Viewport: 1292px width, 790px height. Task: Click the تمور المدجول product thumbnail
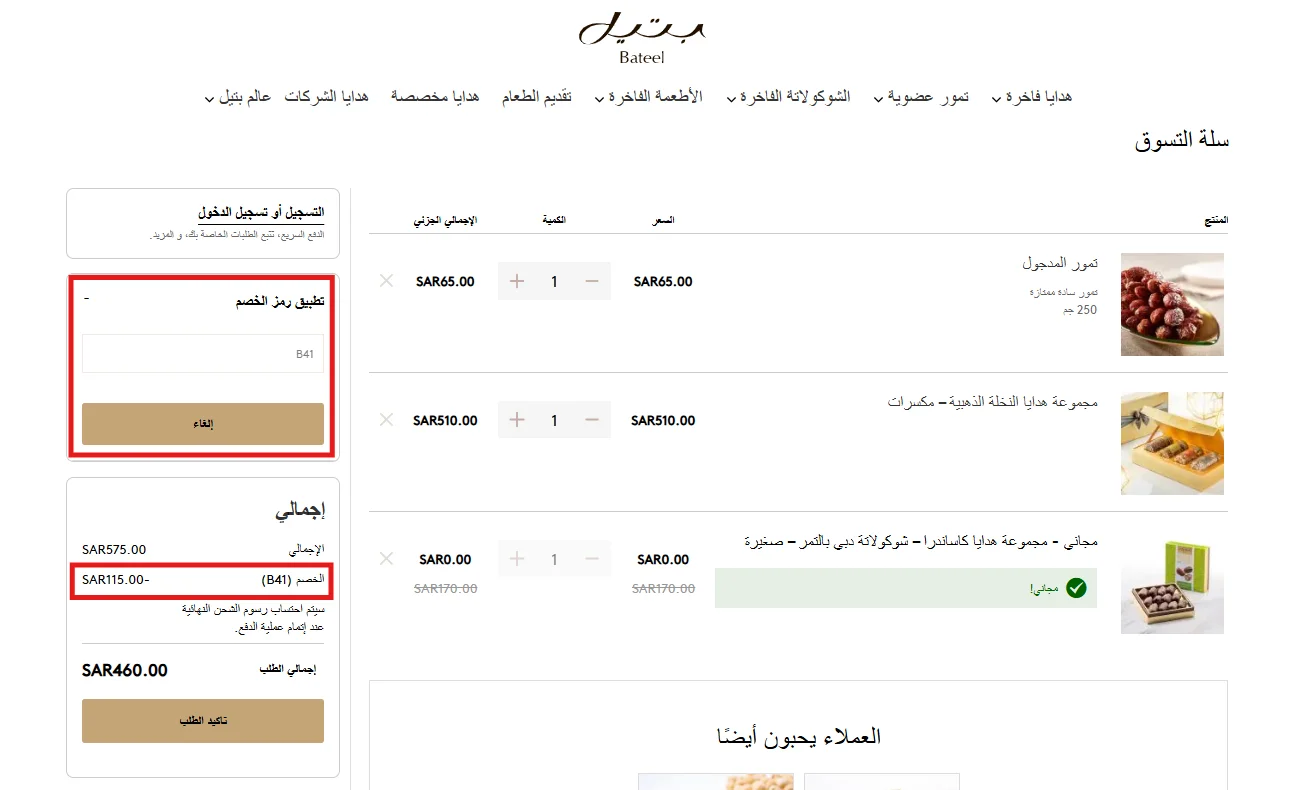pos(1172,304)
